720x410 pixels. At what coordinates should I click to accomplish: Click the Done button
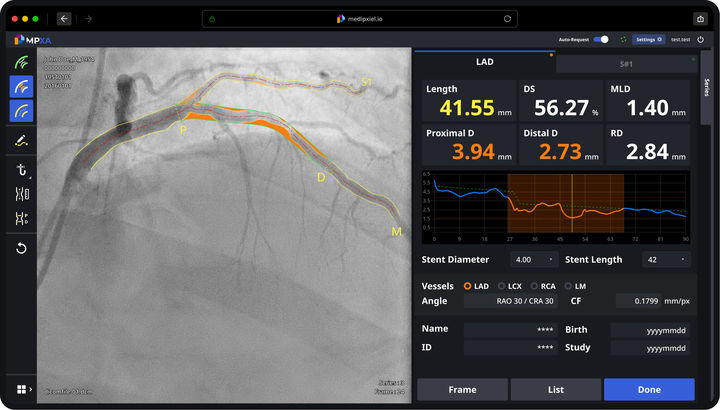pyautogui.click(x=649, y=389)
